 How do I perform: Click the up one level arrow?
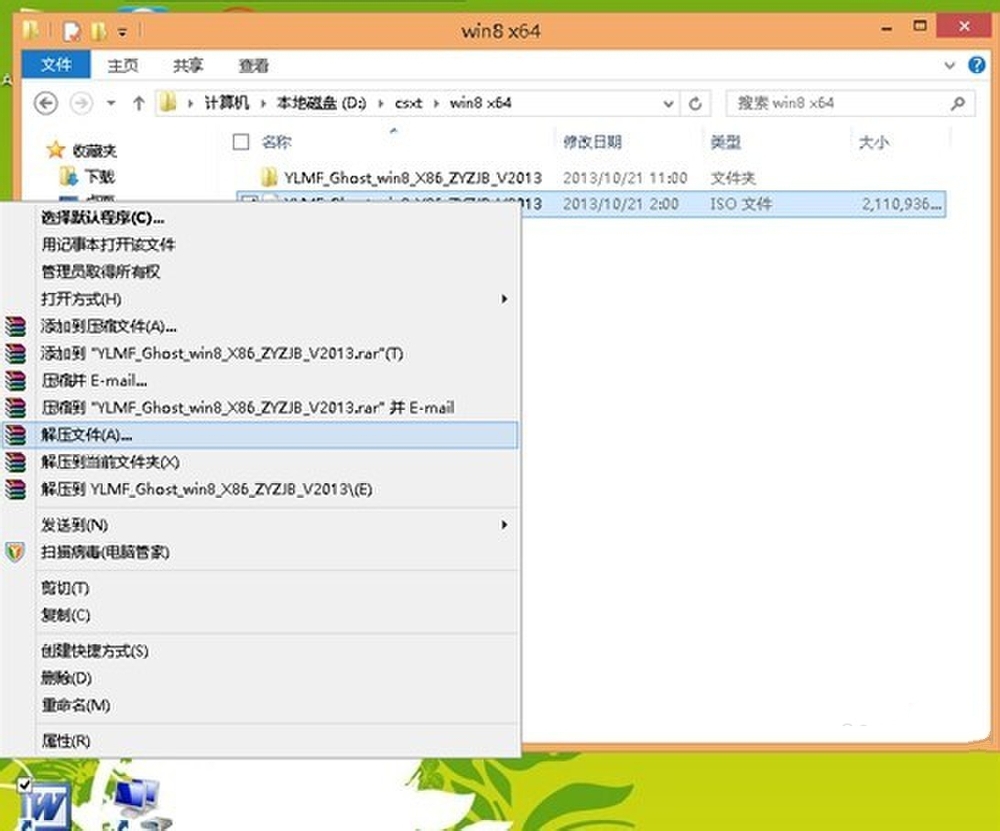[139, 103]
